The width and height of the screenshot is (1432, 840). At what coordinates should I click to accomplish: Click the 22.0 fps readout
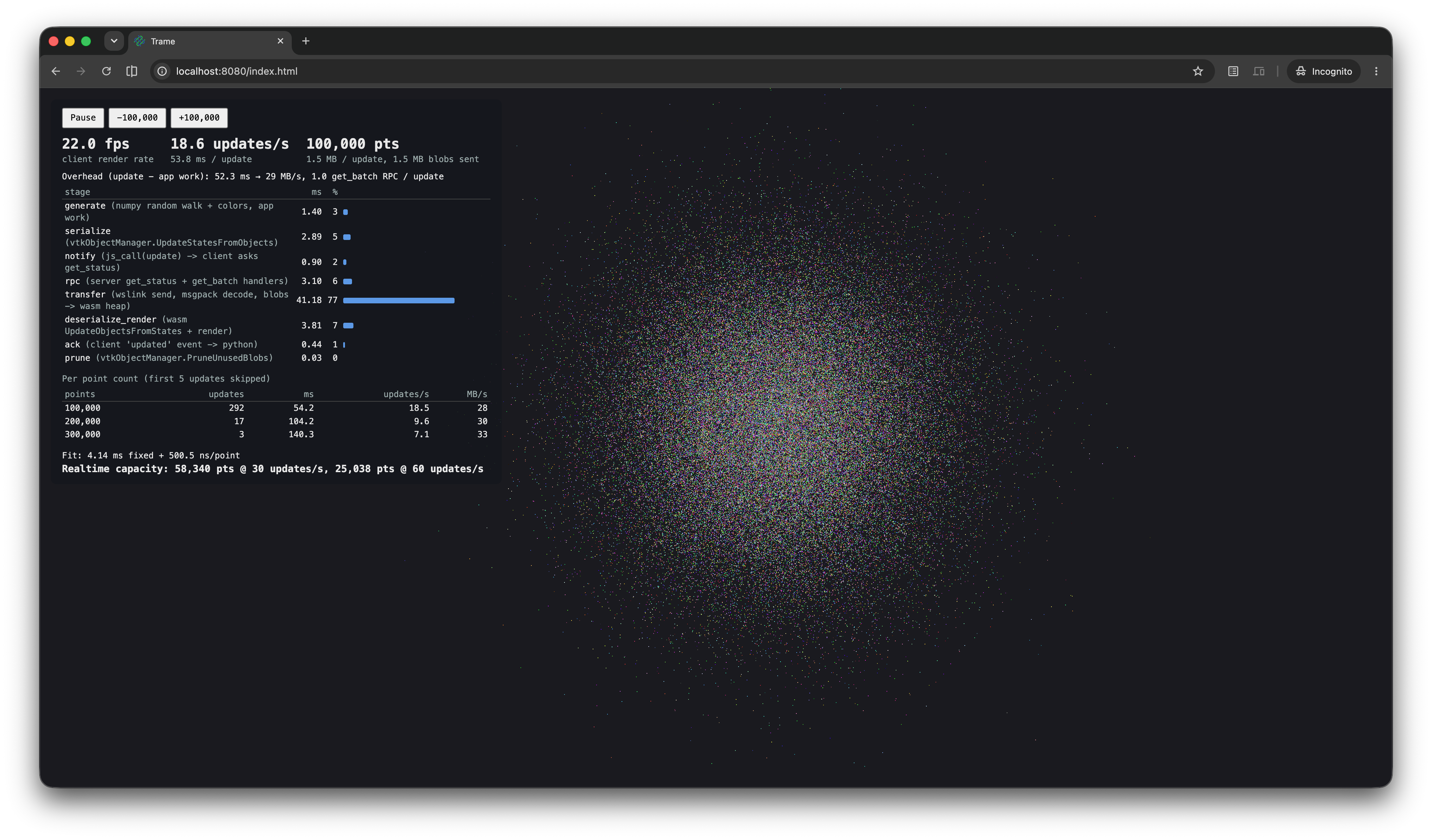coord(95,144)
